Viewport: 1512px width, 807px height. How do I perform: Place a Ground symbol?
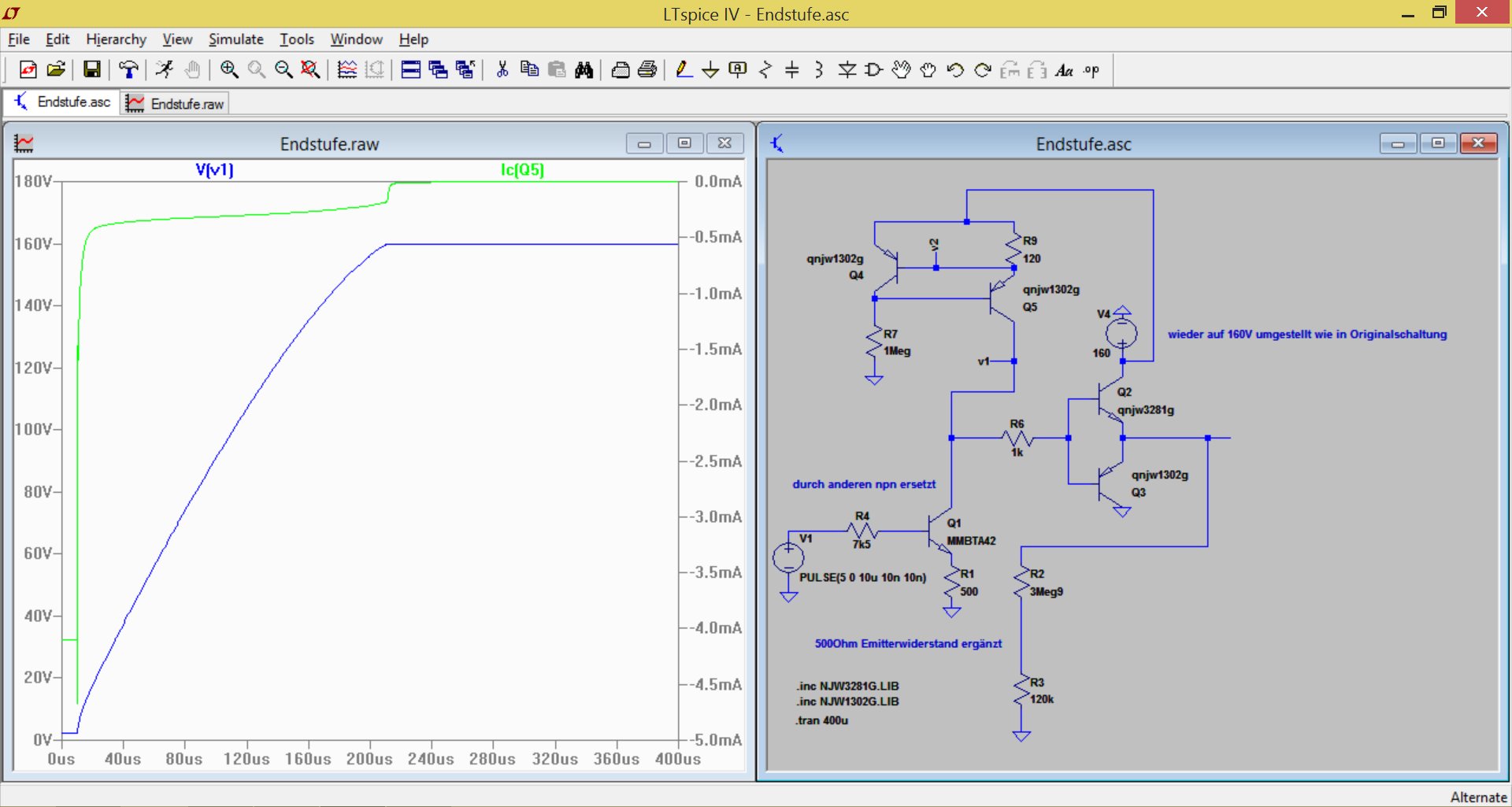(710, 70)
